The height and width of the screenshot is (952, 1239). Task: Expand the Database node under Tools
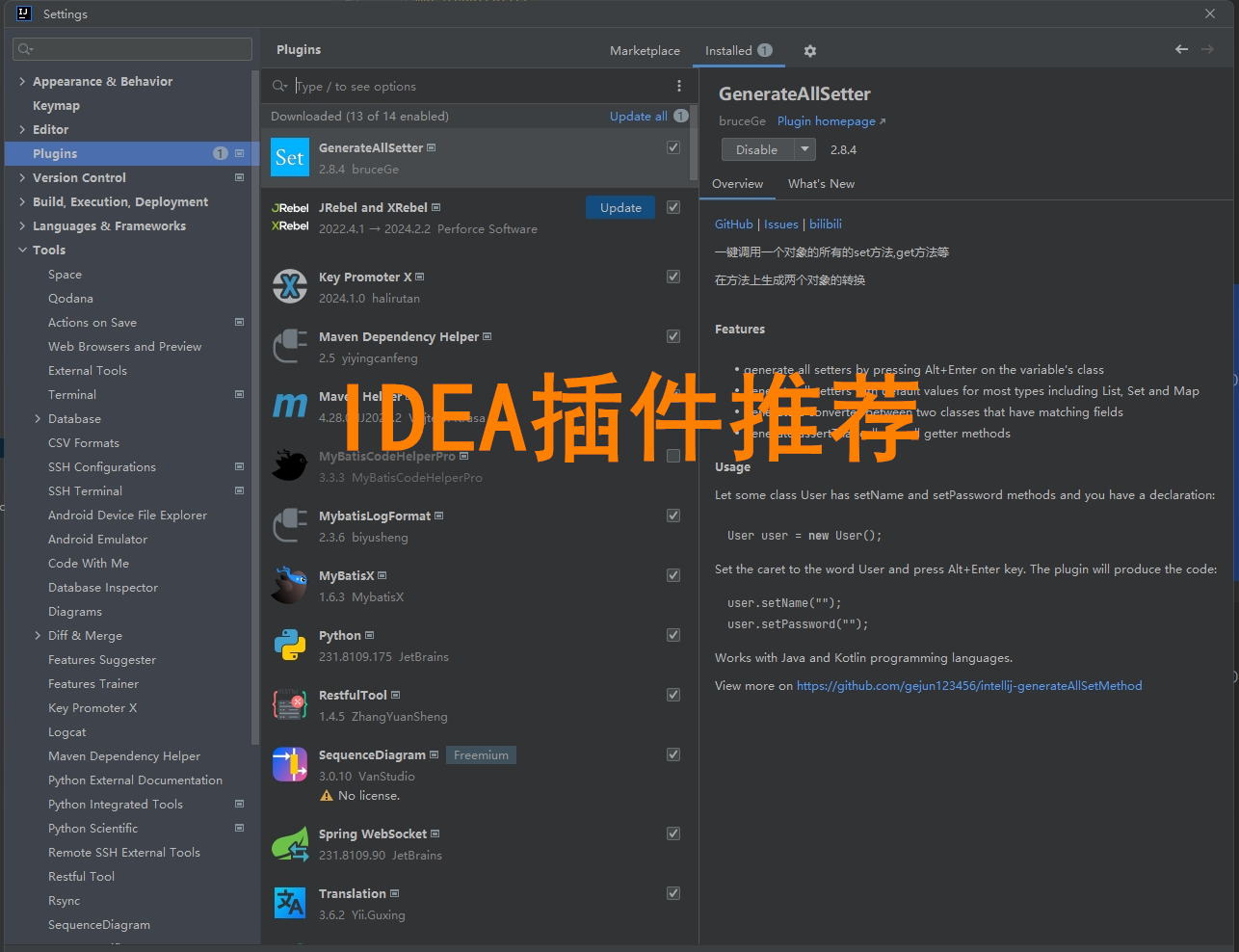(38, 418)
